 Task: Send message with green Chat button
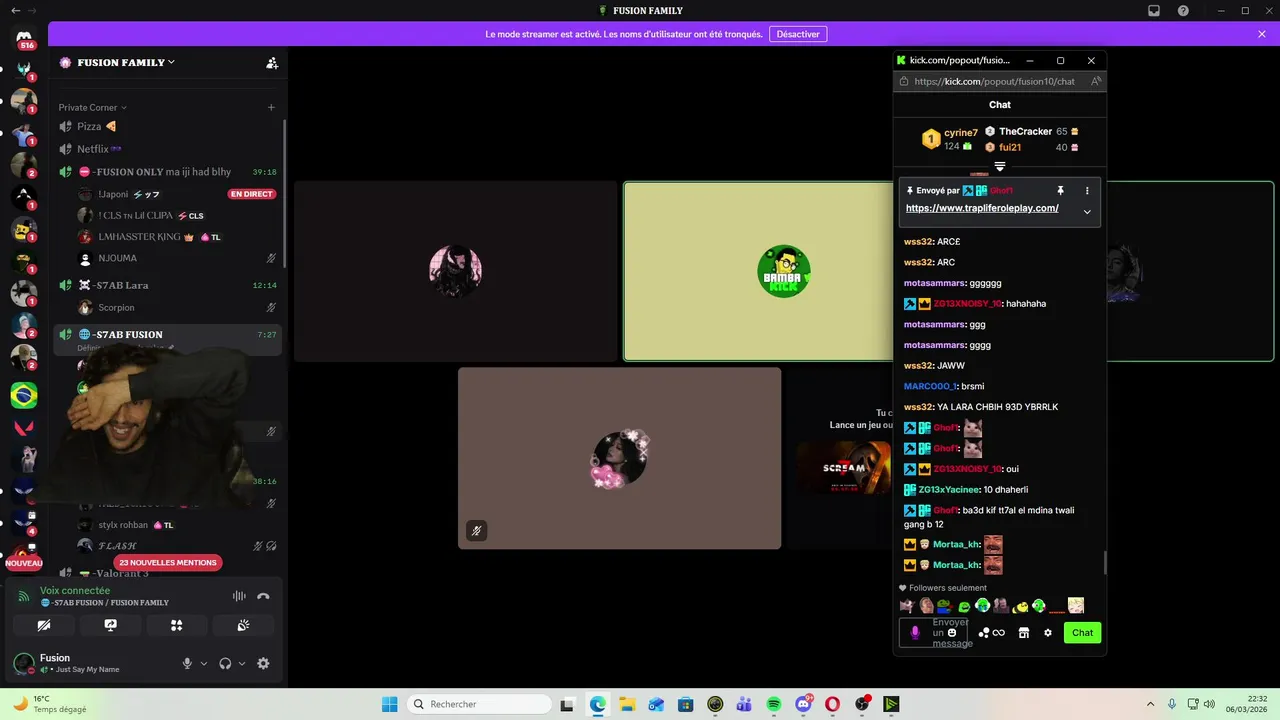1082,632
